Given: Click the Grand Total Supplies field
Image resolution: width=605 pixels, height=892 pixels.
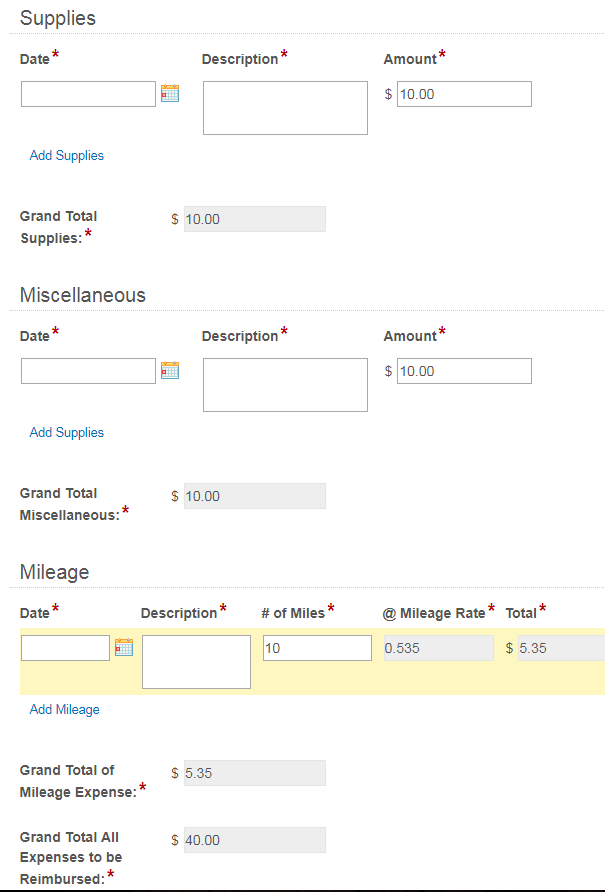Looking at the screenshot, I should coord(255,219).
